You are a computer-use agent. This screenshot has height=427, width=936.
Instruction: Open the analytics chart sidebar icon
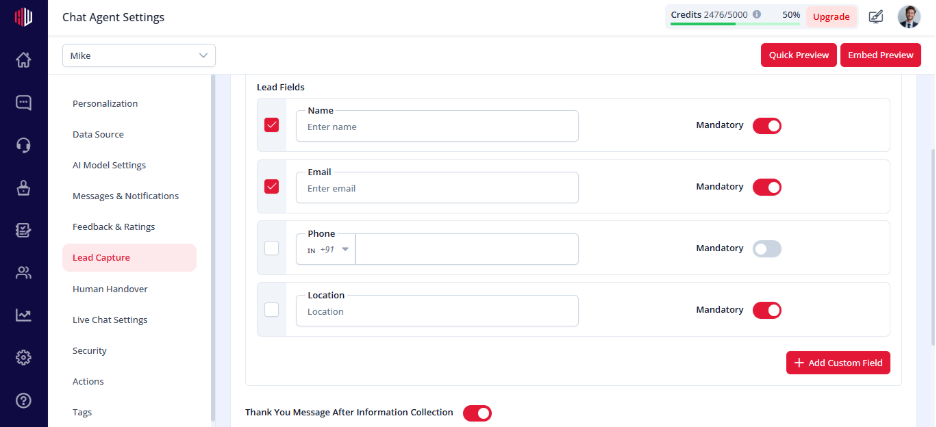pyautogui.click(x=23, y=315)
